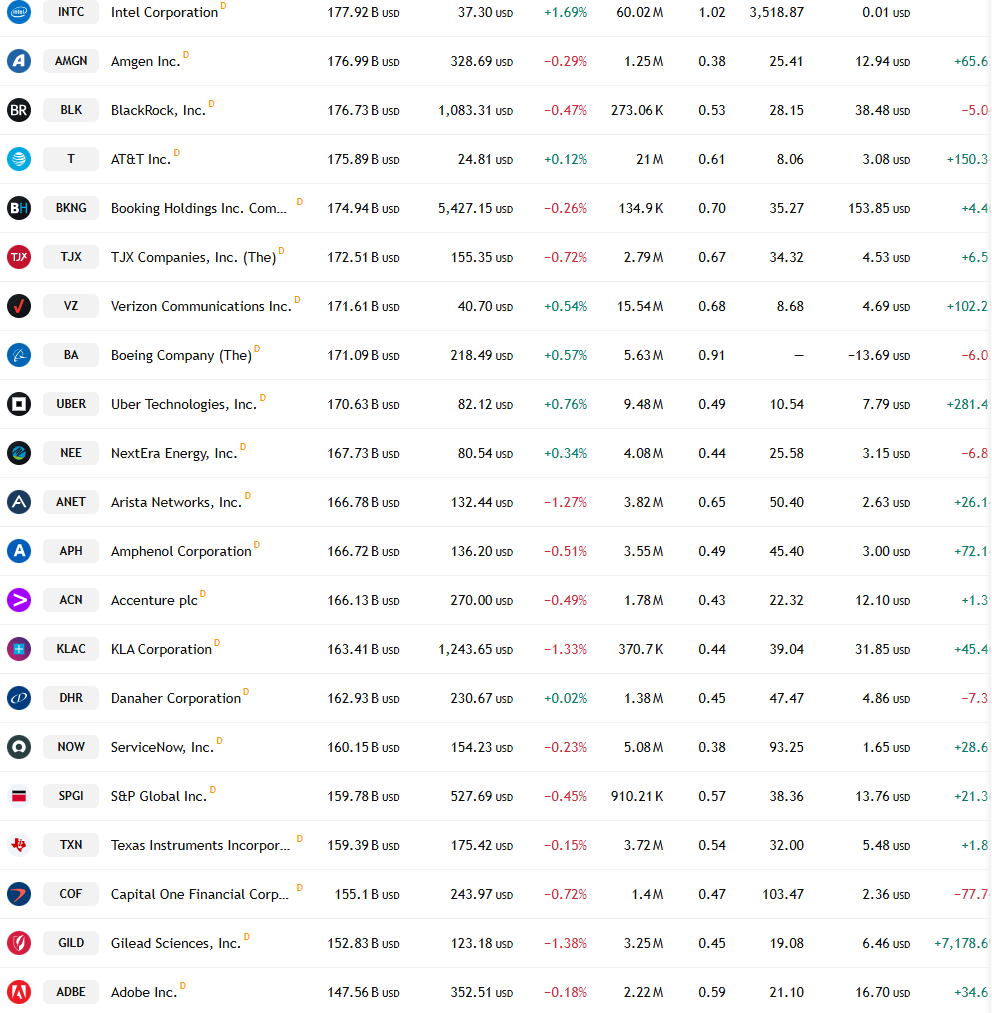The image size is (992, 1013).
Task: Open the TJX ticker badge
Action: tap(71, 256)
